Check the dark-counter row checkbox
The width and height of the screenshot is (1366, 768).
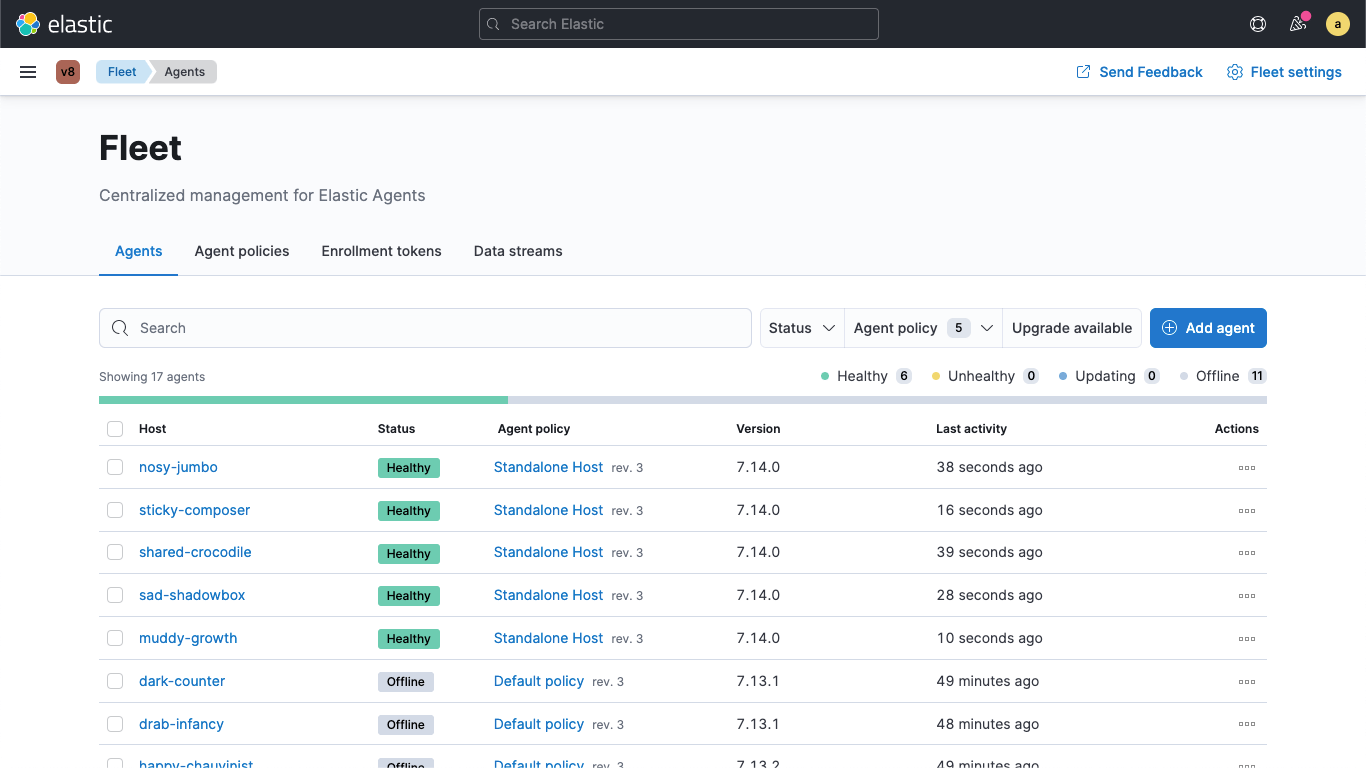pyautogui.click(x=115, y=681)
